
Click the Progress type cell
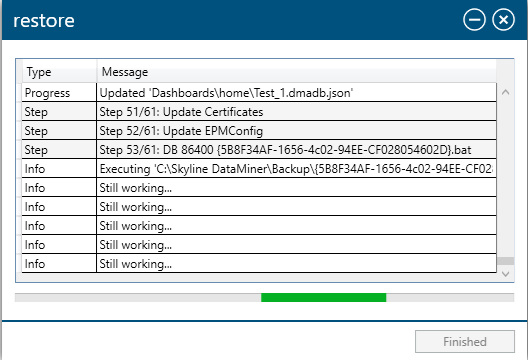pyautogui.click(x=59, y=93)
